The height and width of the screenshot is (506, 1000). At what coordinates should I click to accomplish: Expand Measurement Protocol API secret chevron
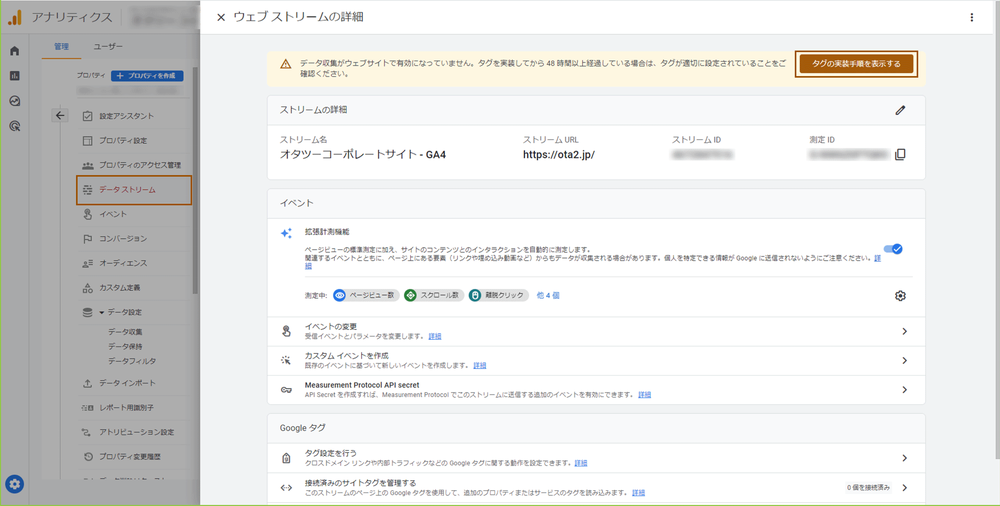tap(904, 390)
